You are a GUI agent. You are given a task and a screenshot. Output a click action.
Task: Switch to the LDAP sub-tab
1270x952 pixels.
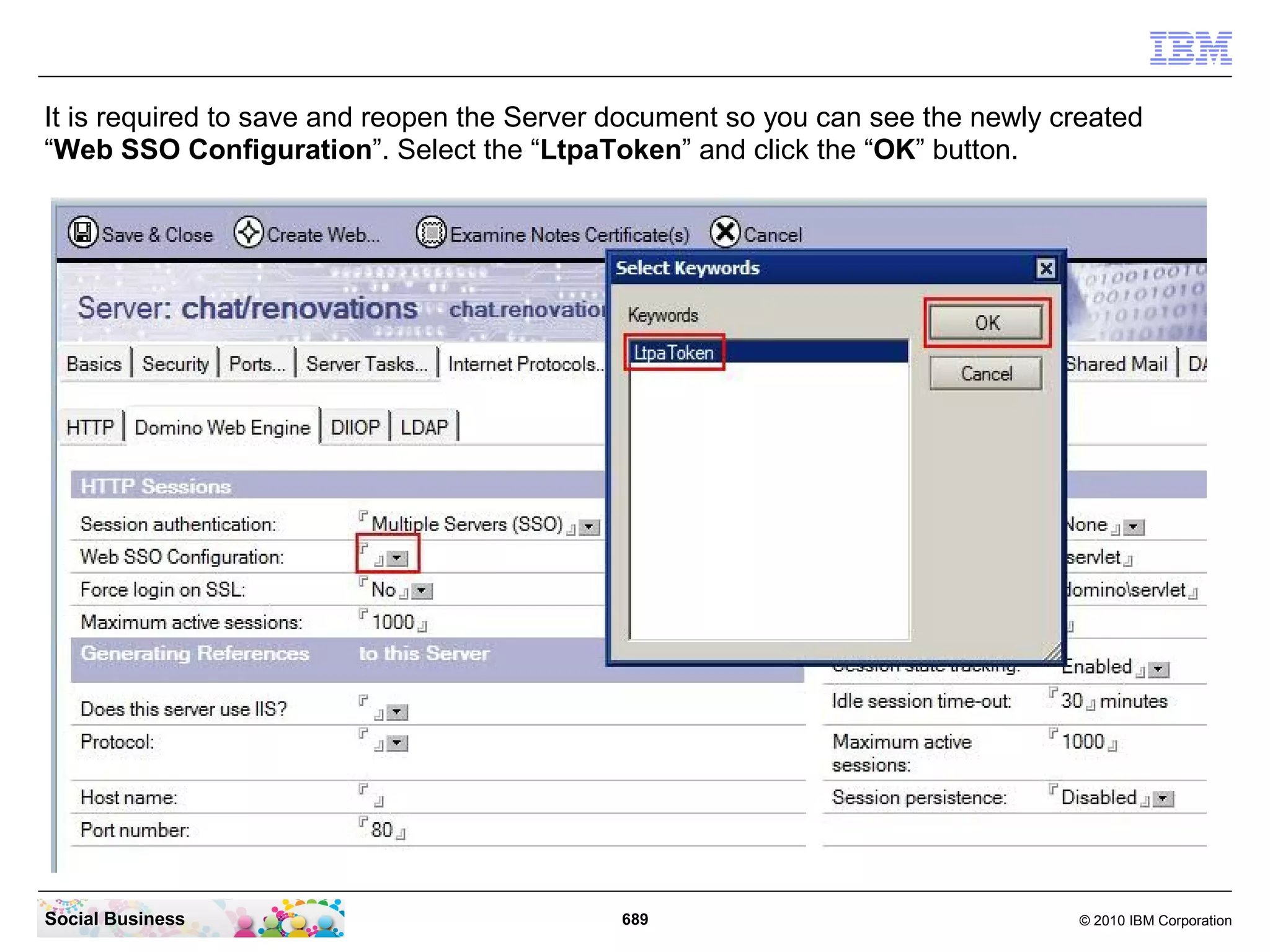click(424, 427)
